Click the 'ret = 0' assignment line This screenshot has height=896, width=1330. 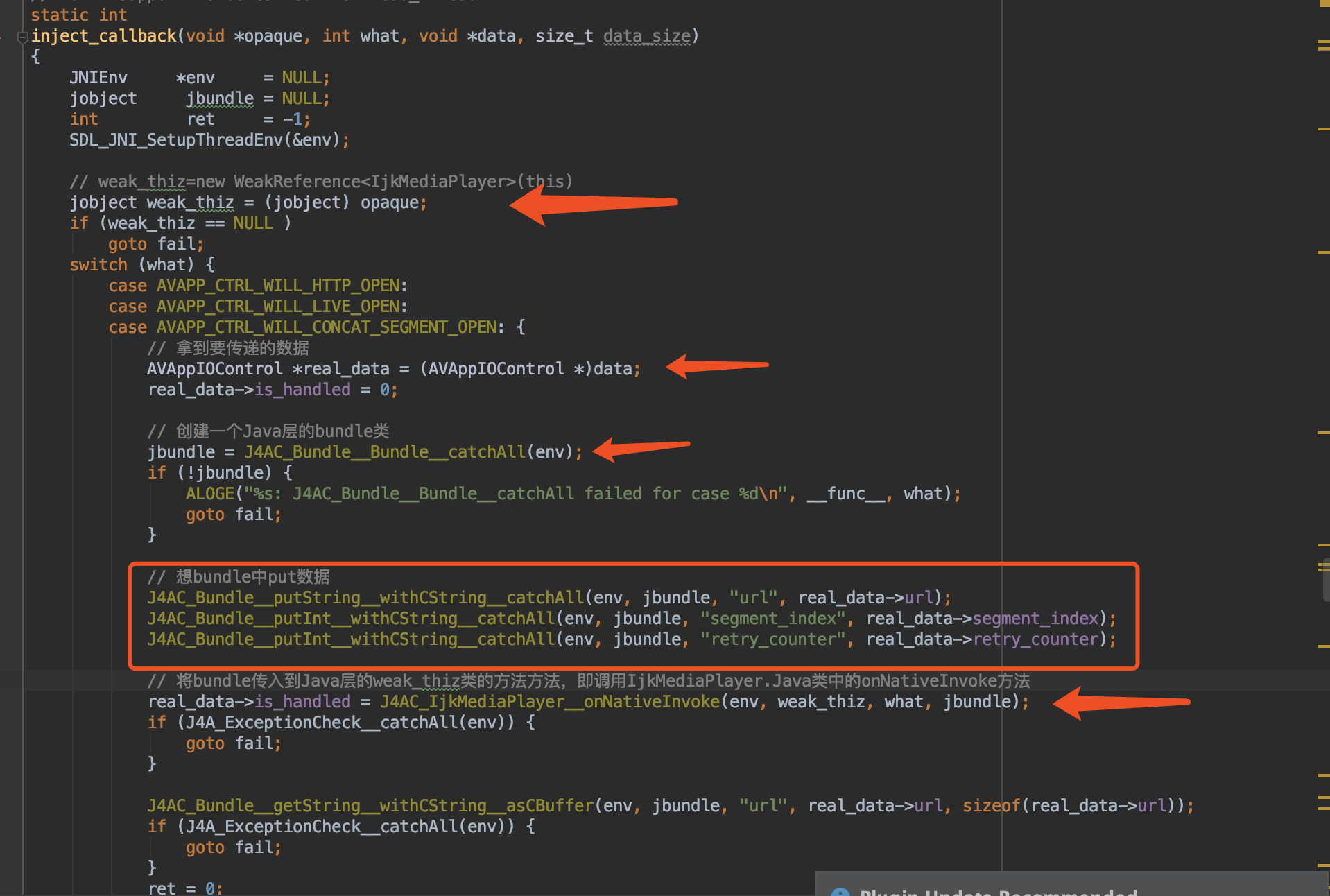click(184, 888)
